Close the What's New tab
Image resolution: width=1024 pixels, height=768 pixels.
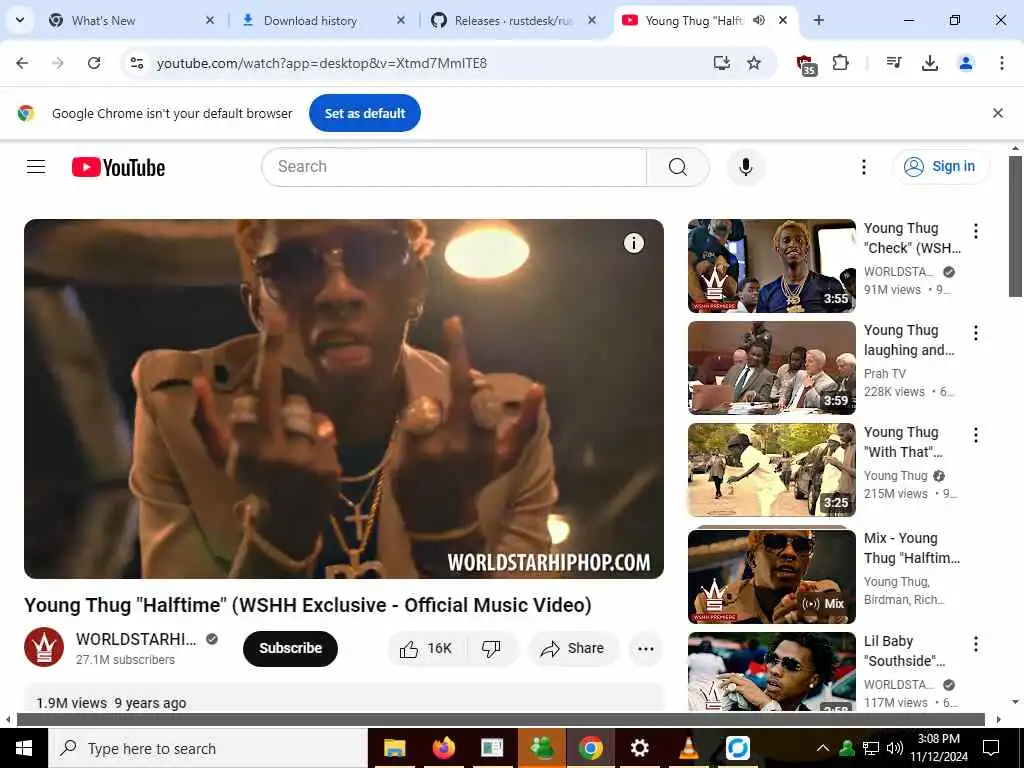point(210,20)
